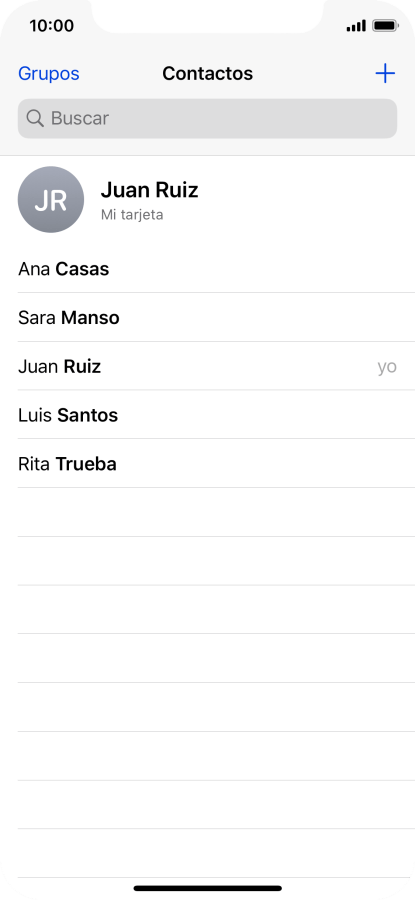
Task: Tap the large Juan Ruiz name heading
Action: pyautogui.click(x=149, y=190)
